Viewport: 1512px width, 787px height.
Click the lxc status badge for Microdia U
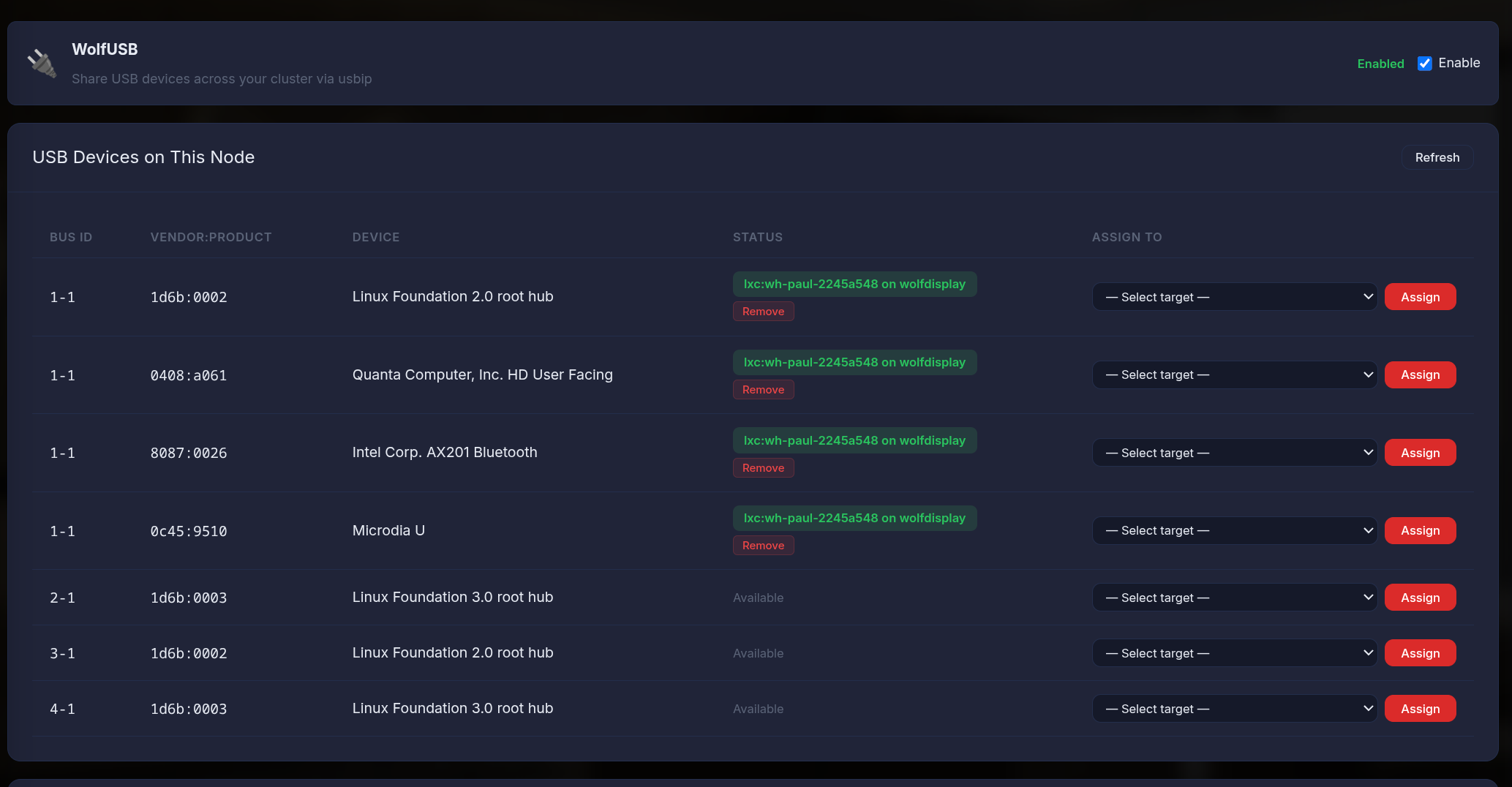pos(854,519)
